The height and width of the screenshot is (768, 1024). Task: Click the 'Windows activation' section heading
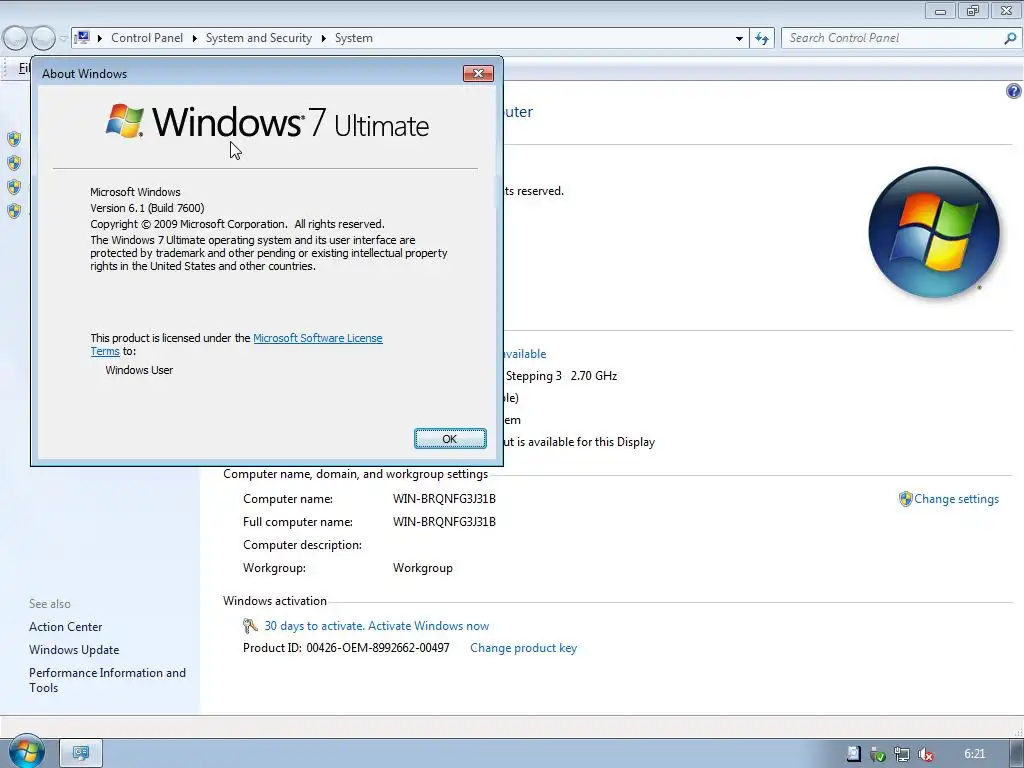point(274,601)
